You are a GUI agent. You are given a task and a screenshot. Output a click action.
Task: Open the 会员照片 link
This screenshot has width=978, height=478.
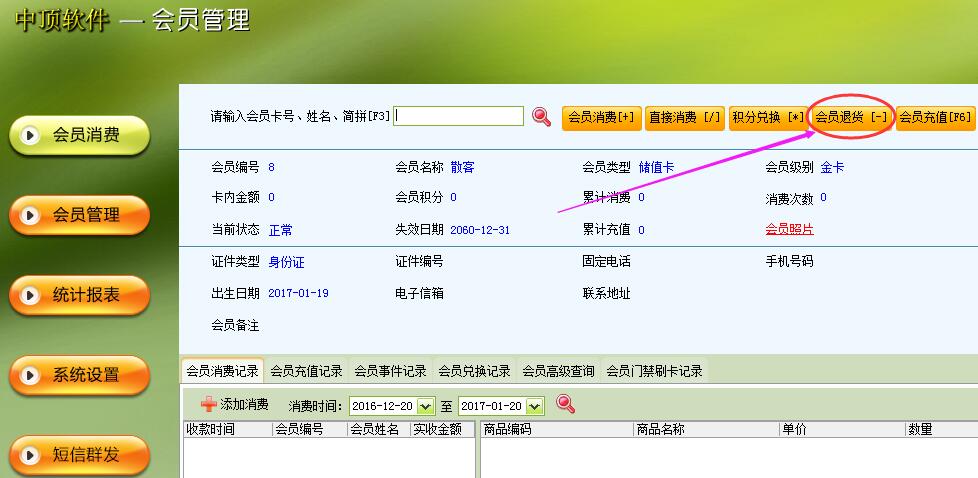click(790, 230)
